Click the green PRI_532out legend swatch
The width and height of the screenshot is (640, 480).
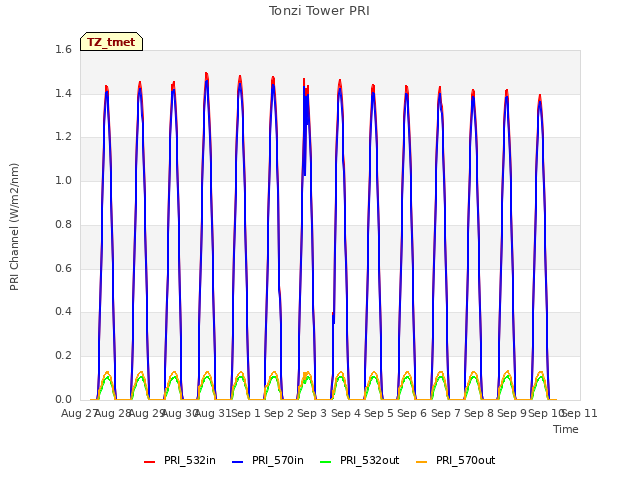pos(326,462)
